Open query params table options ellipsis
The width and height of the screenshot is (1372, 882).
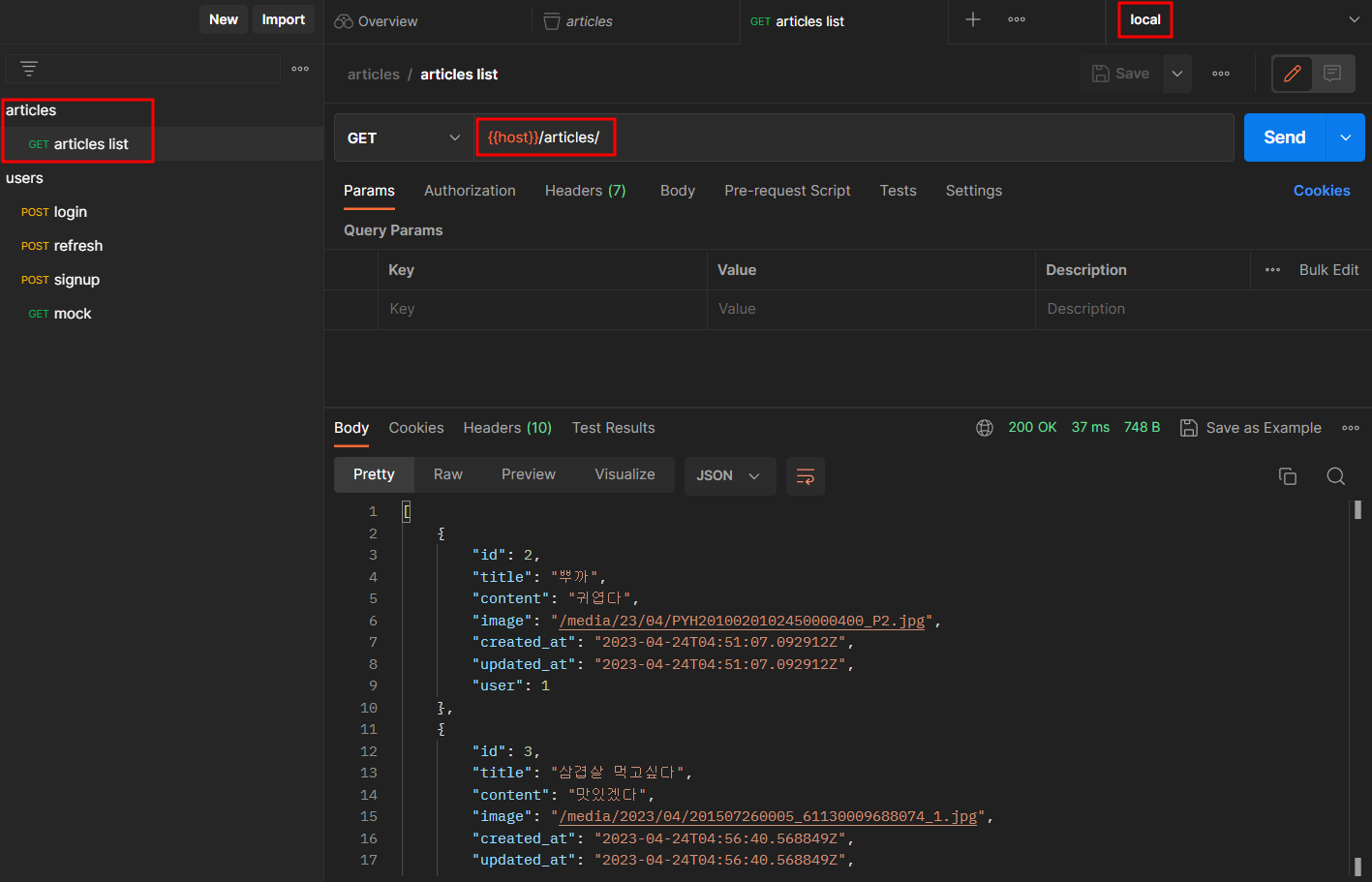[1272, 270]
